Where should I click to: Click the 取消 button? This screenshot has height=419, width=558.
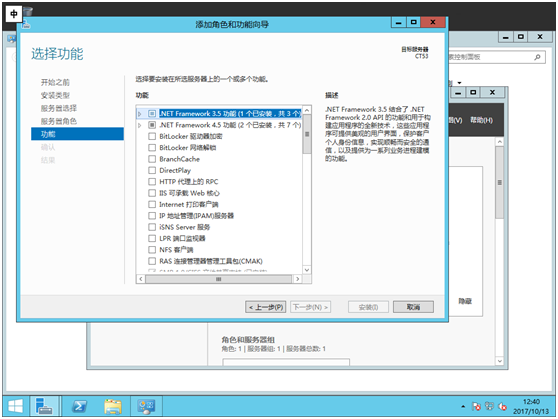[413, 307]
